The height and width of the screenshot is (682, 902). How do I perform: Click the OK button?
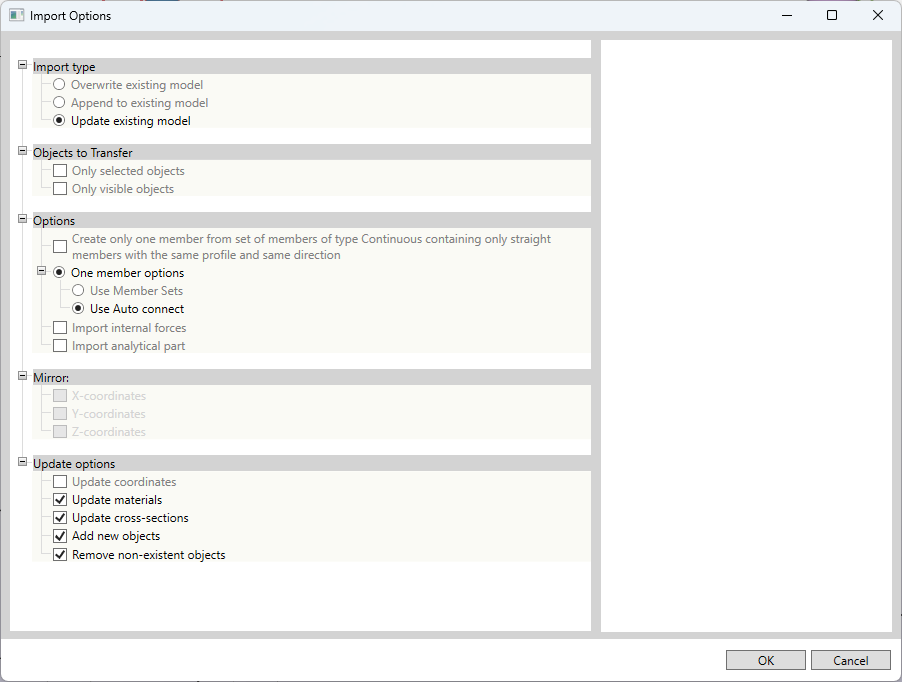[x=765, y=660]
